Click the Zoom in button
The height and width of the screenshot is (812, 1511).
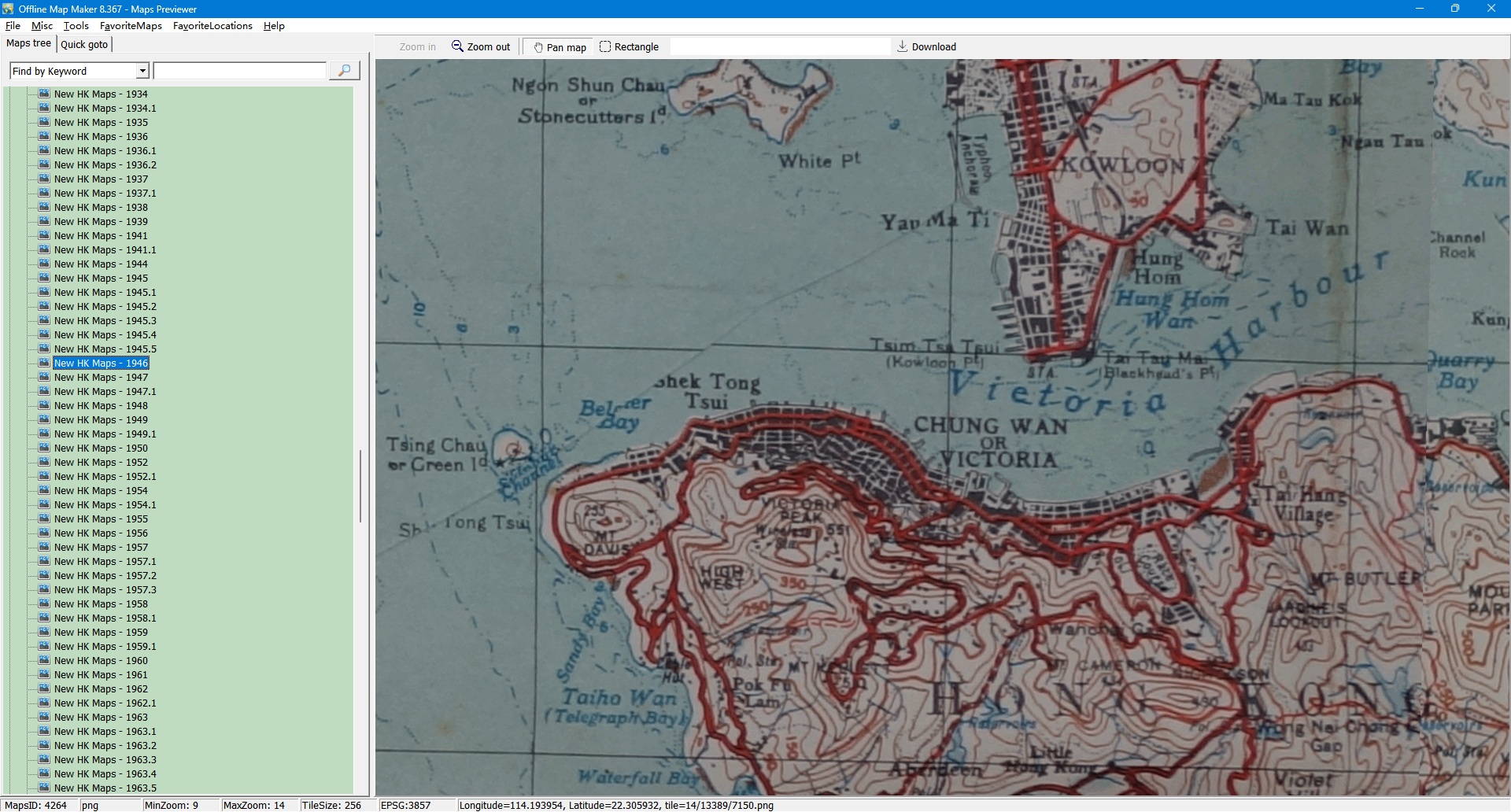tap(417, 47)
